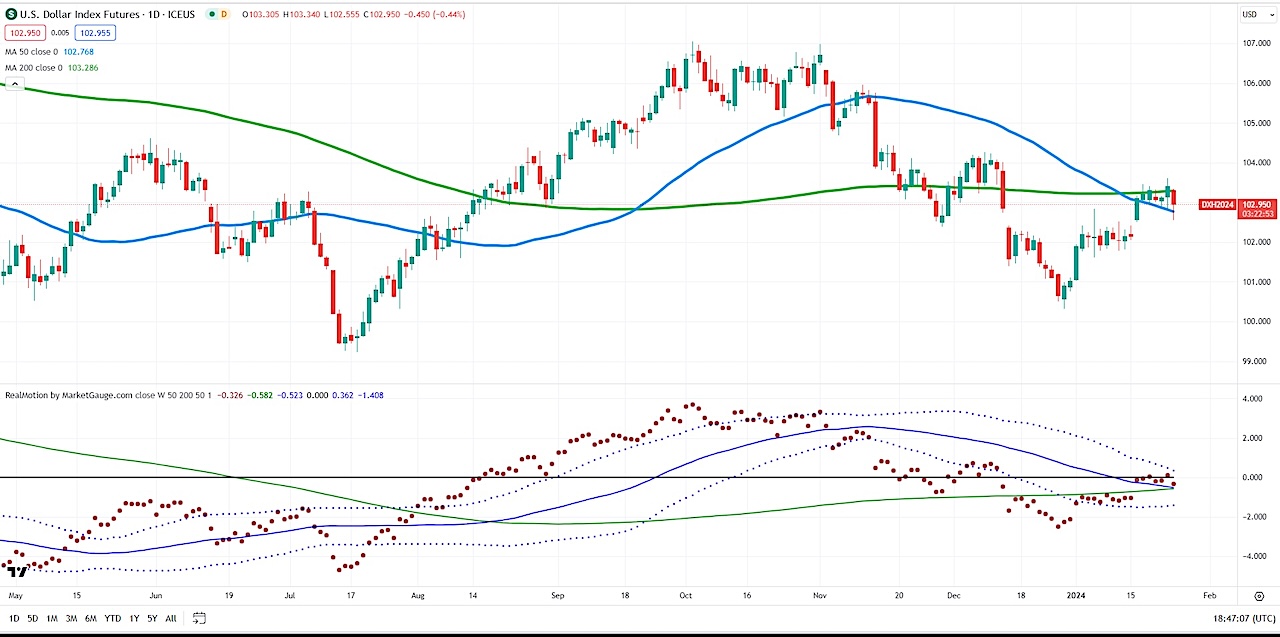Click the RealMotion by MarketGauge indicator title
Screen dimensions: 1280x637
click(67, 395)
